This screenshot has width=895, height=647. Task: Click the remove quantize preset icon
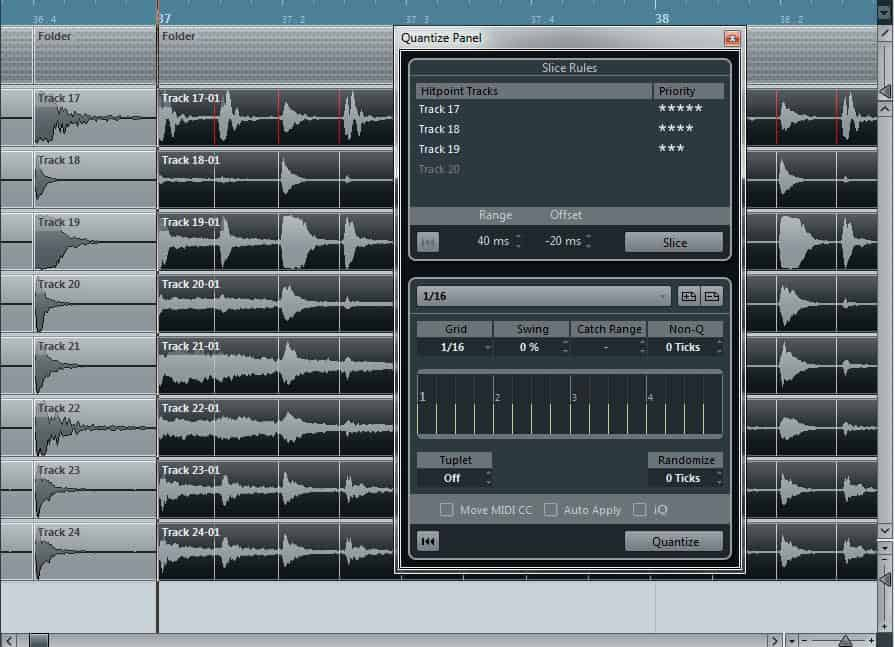(711, 296)
